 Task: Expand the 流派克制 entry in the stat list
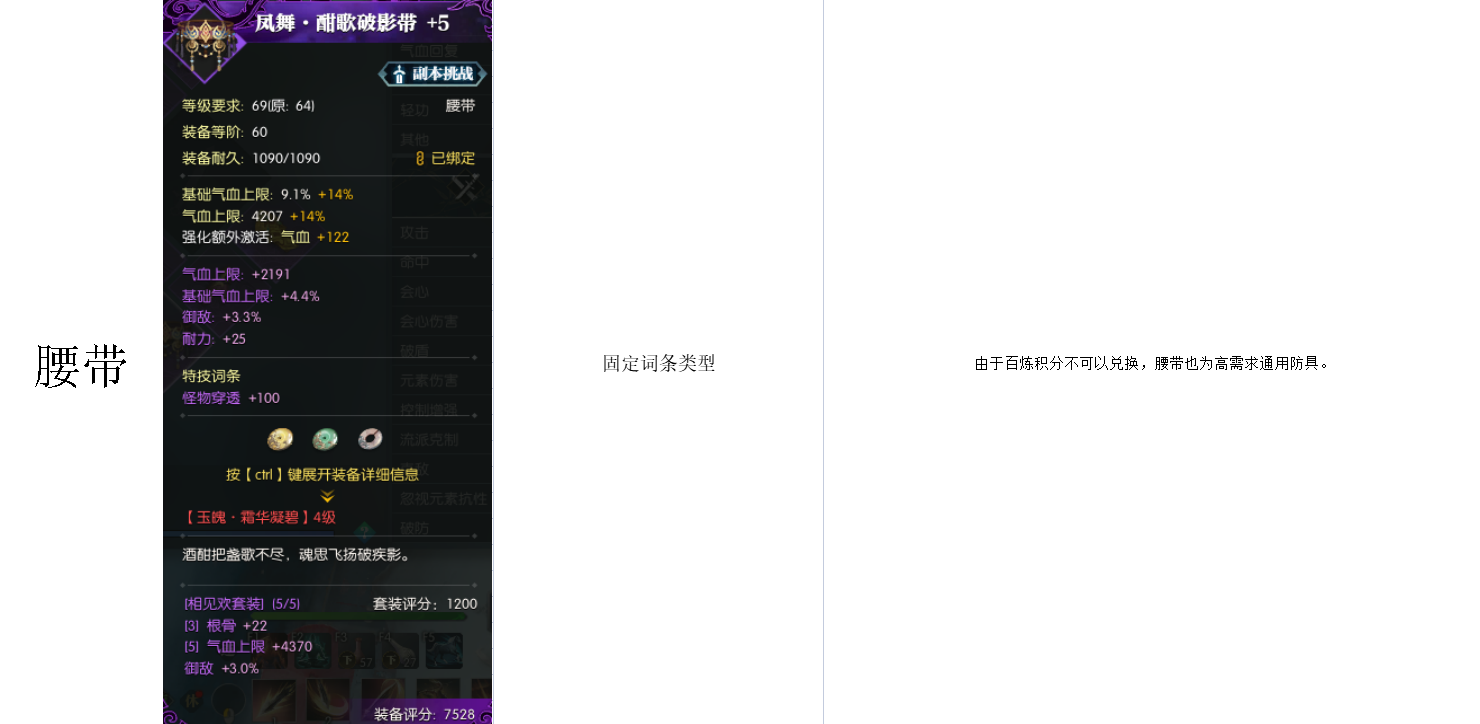(x=430, y=438)
